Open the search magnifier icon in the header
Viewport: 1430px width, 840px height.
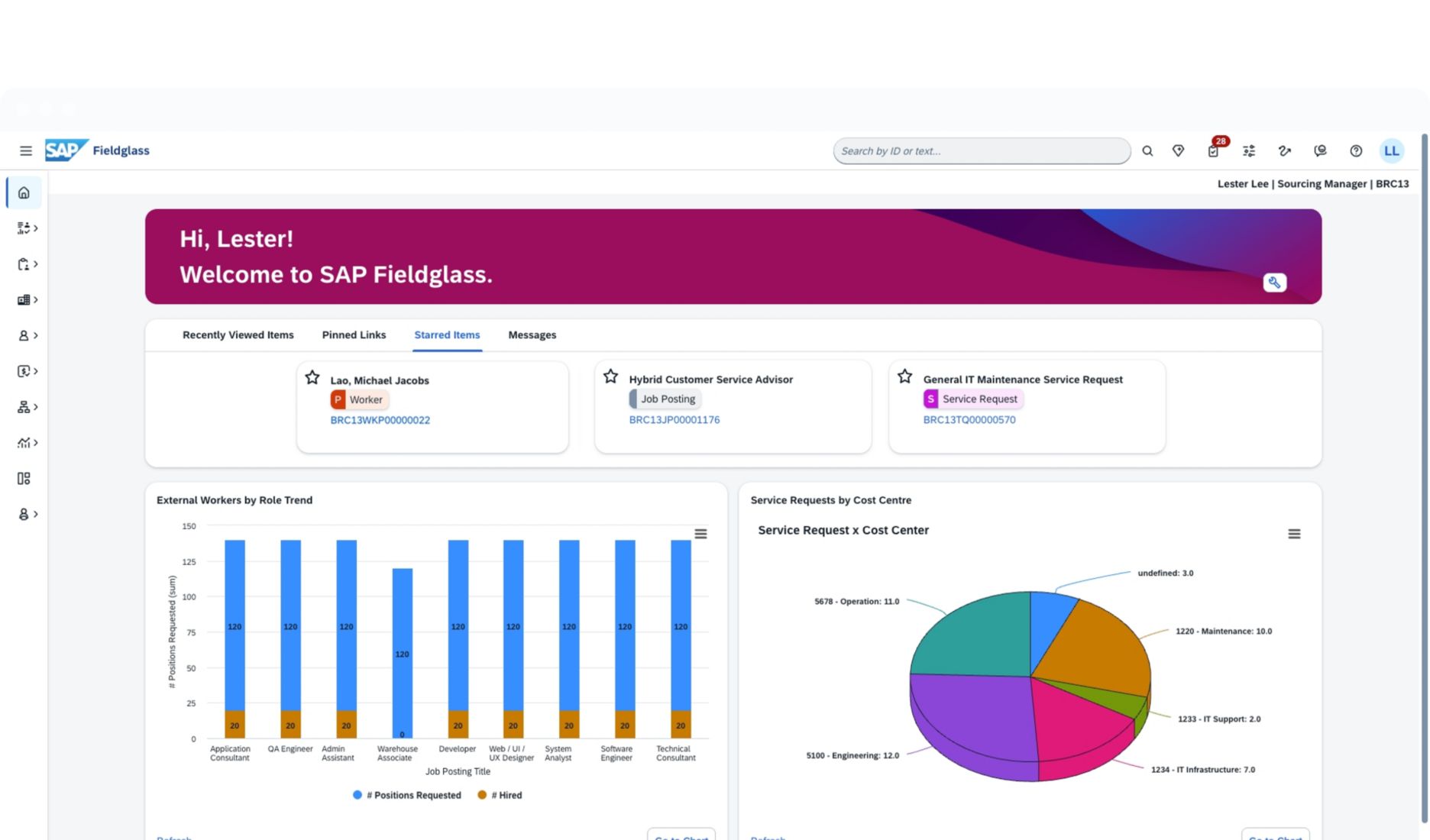point(1147,150)
